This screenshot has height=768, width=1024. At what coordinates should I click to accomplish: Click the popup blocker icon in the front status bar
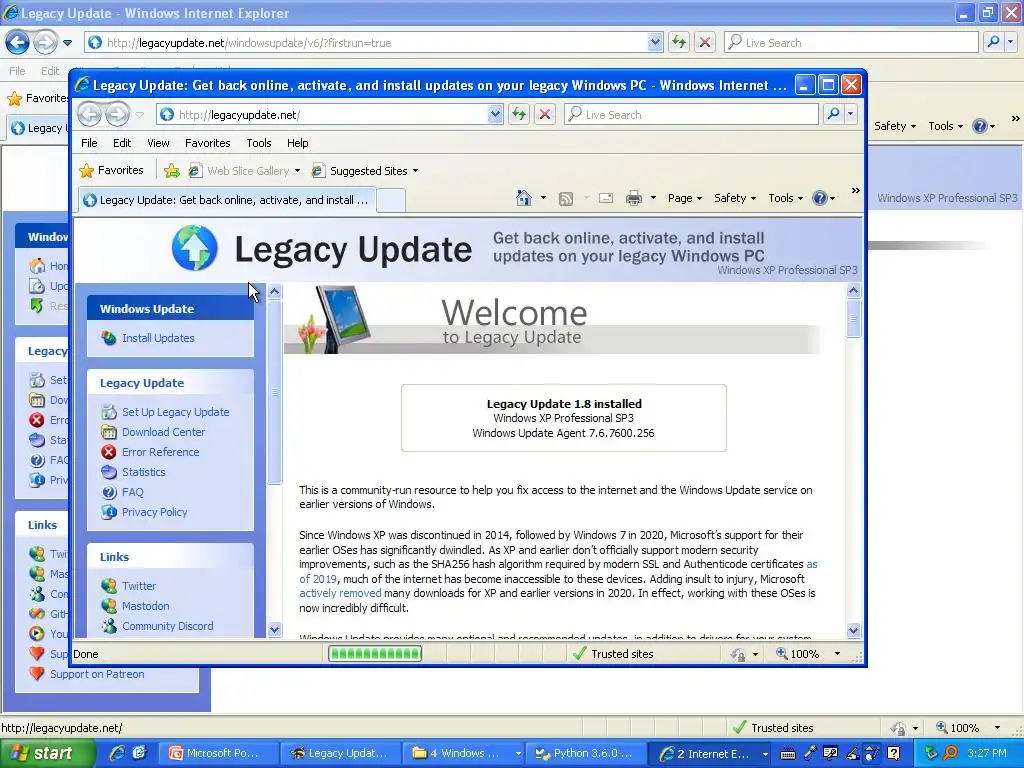738,654
